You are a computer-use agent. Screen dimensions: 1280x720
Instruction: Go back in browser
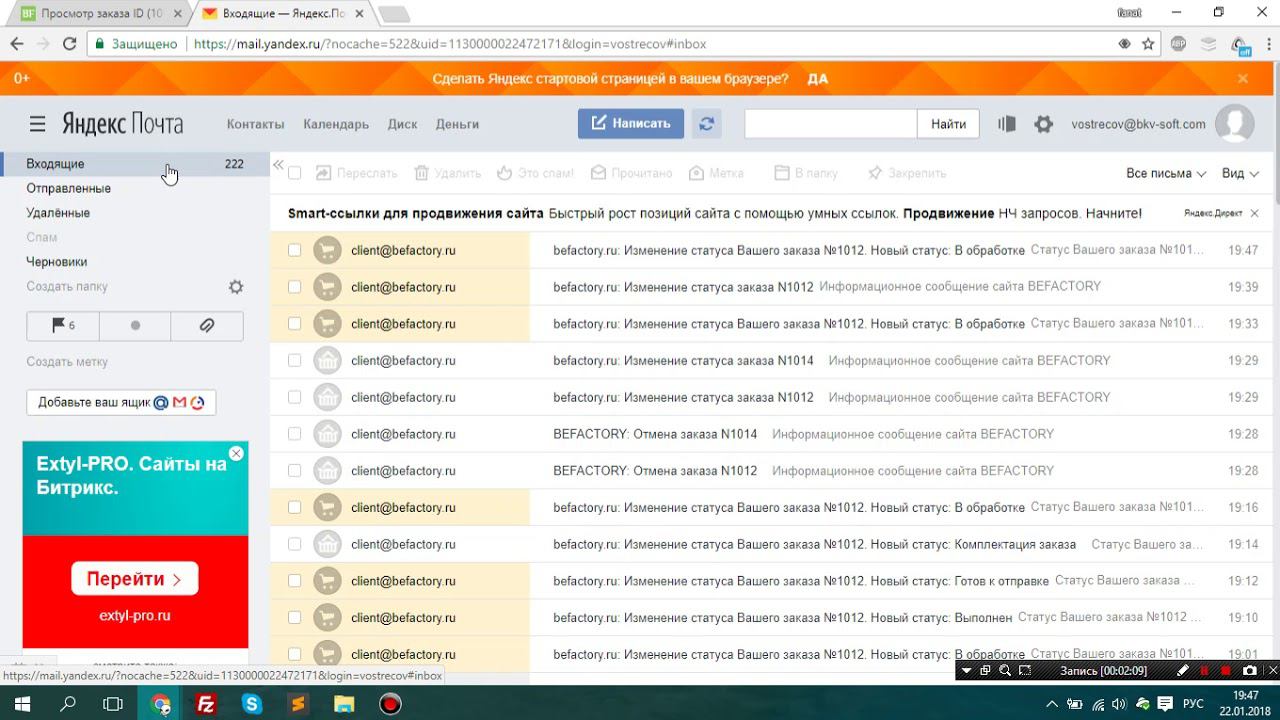click(17, 44)
